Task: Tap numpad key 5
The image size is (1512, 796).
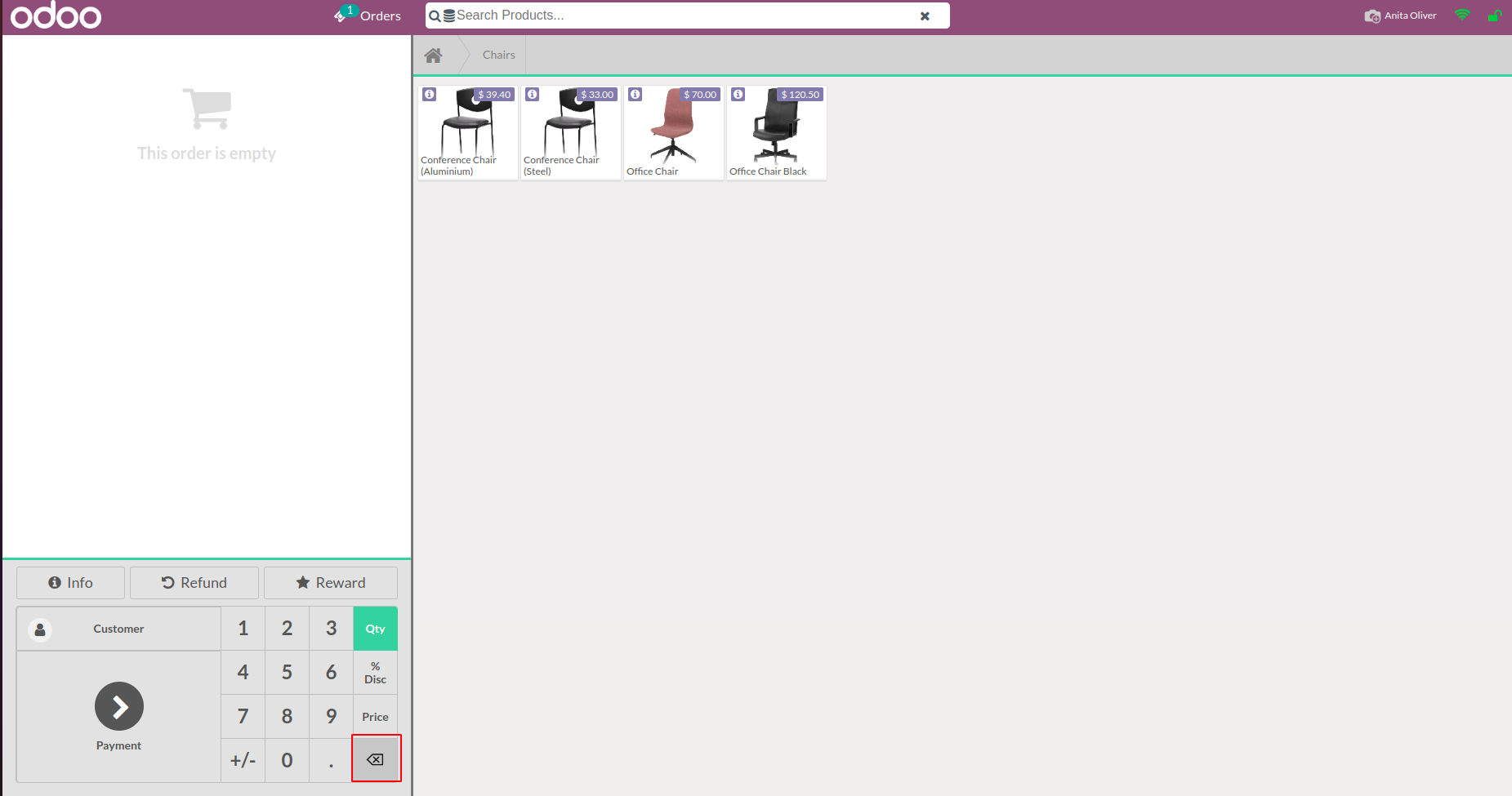Action: (x=287, y=673)
